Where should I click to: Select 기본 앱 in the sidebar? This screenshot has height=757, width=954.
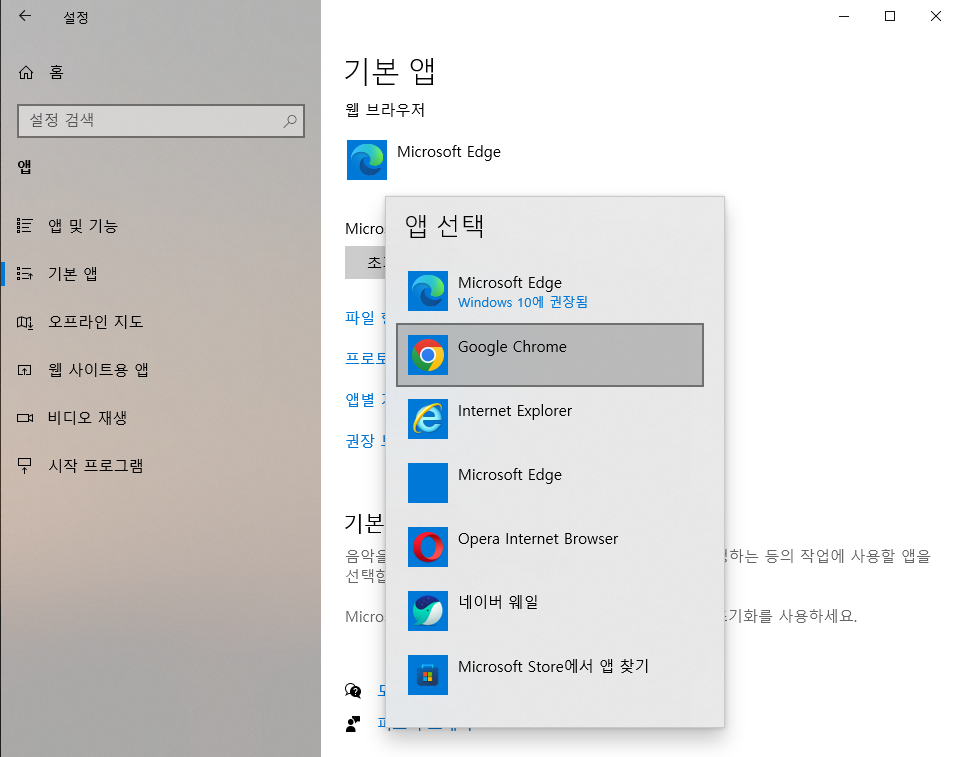(x=73, y=274)
